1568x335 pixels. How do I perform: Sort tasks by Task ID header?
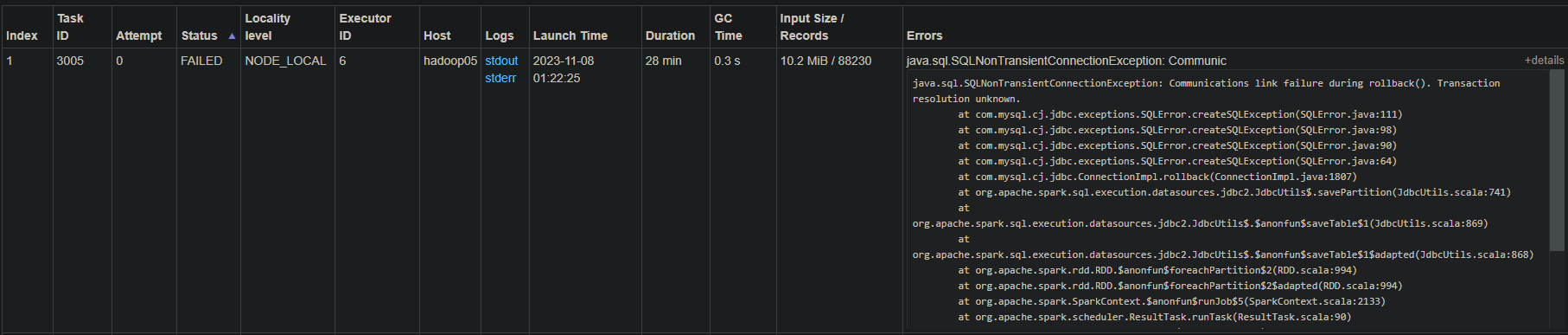tap(70, 27)
